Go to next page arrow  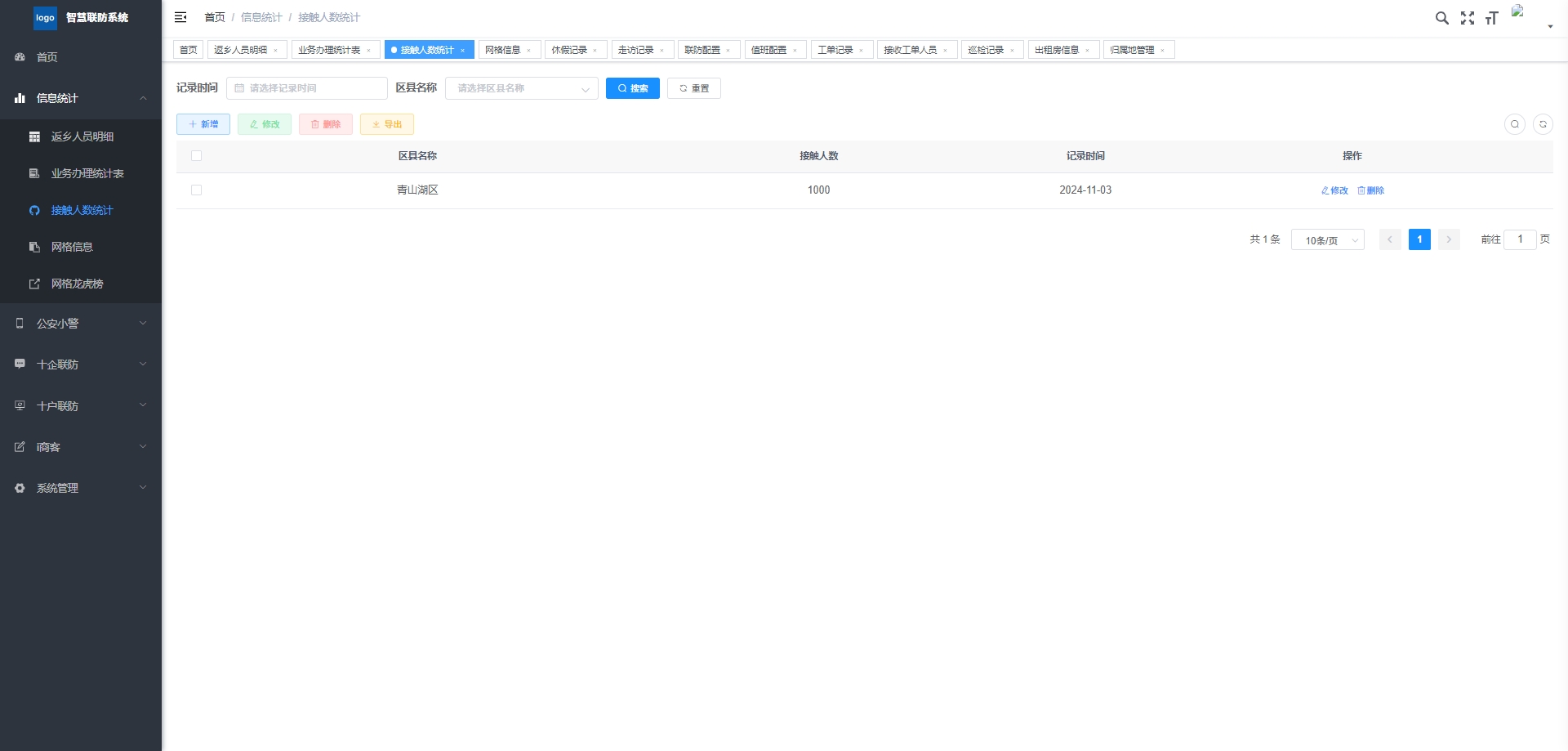click(1449, 239)
